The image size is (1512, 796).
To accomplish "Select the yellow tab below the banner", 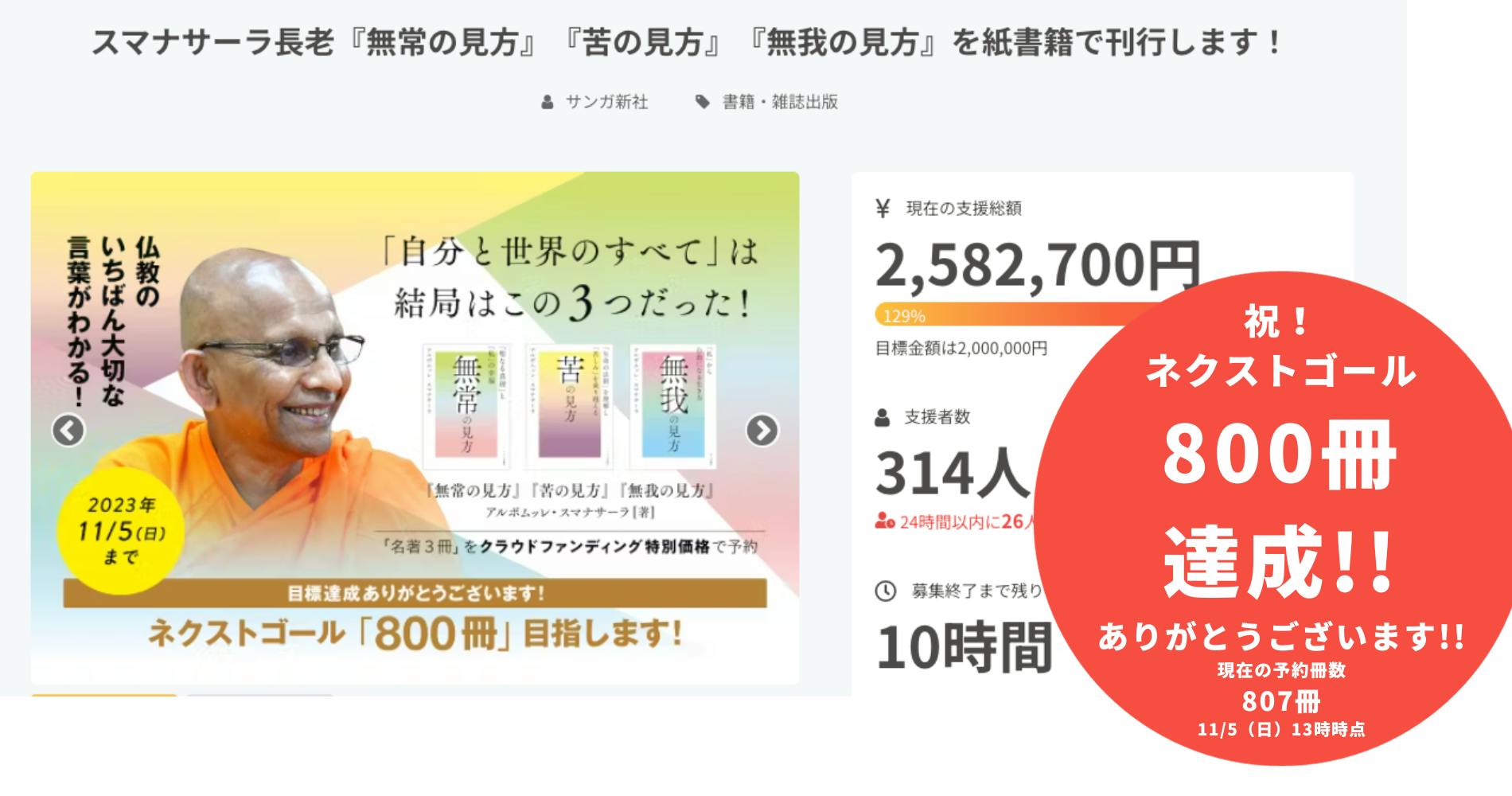I will tap(104, 696).
